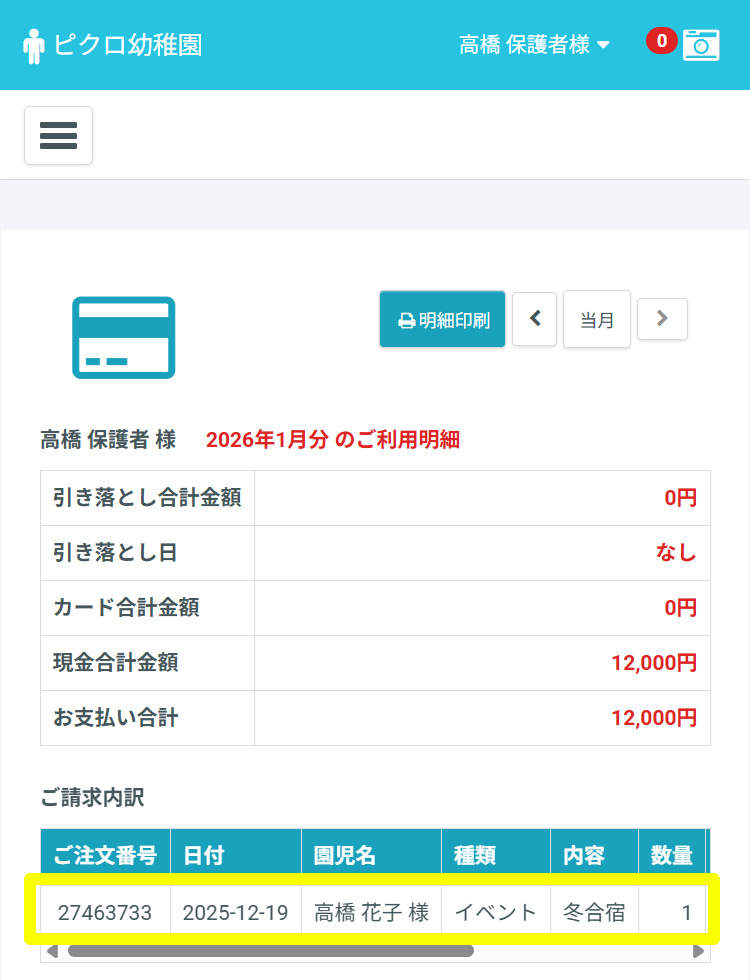This screenshot has height=980, width=750.
Task: Click the ピクロ幼稚園 site title
Action: pos(128,45)
